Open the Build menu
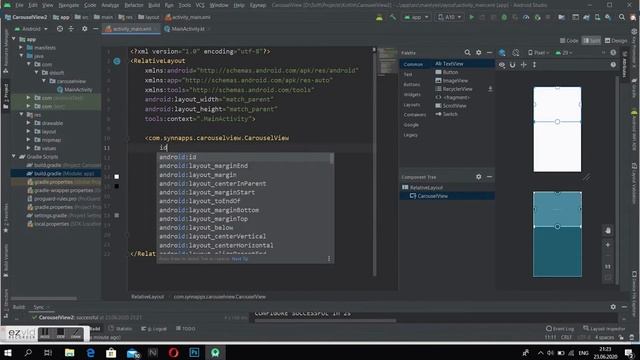The width and height of the screenshot is (640, 360). [x=154, y=5]
